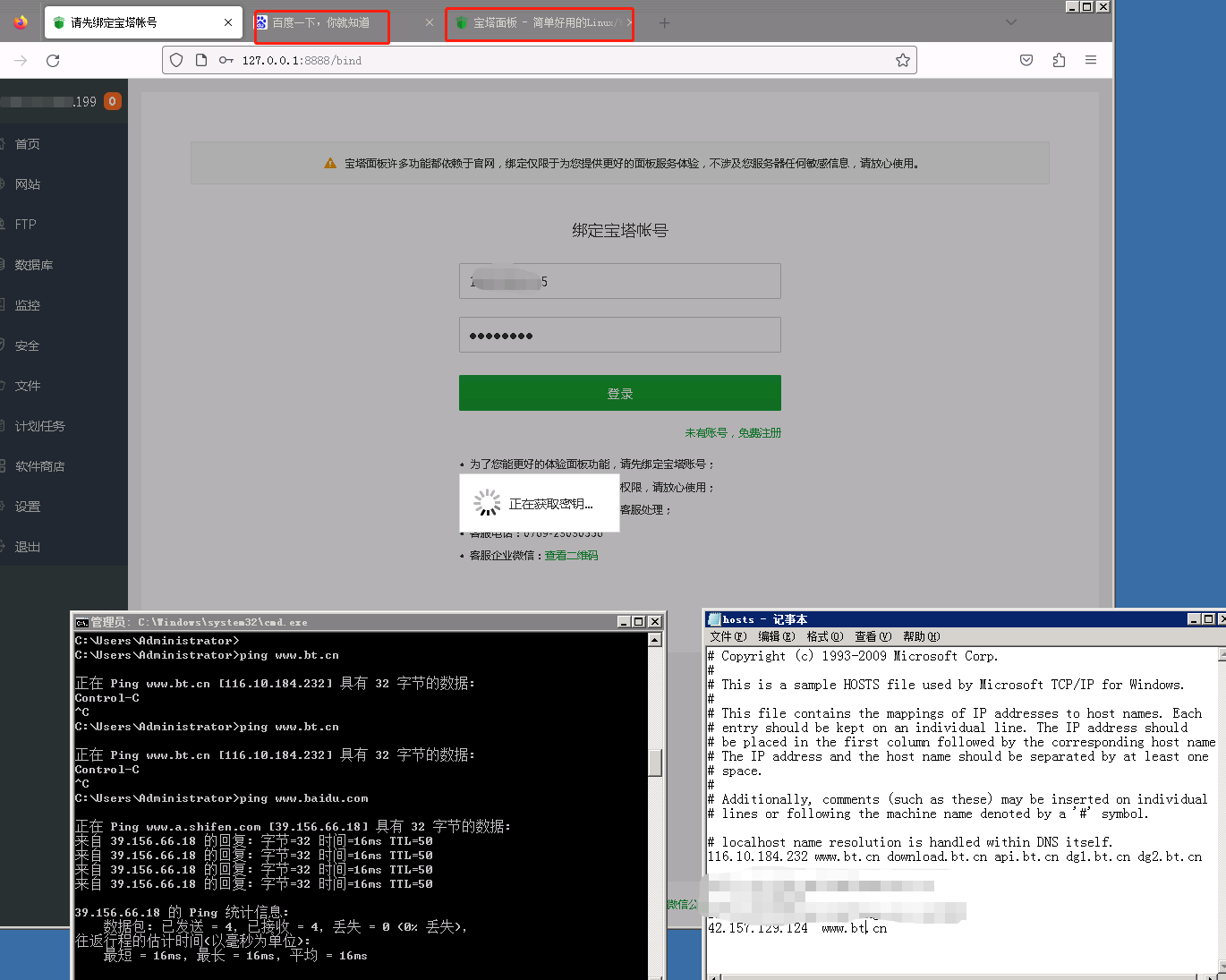Close the 百度一下 tab
1226x980 pixels.
(x=430, y=22)
